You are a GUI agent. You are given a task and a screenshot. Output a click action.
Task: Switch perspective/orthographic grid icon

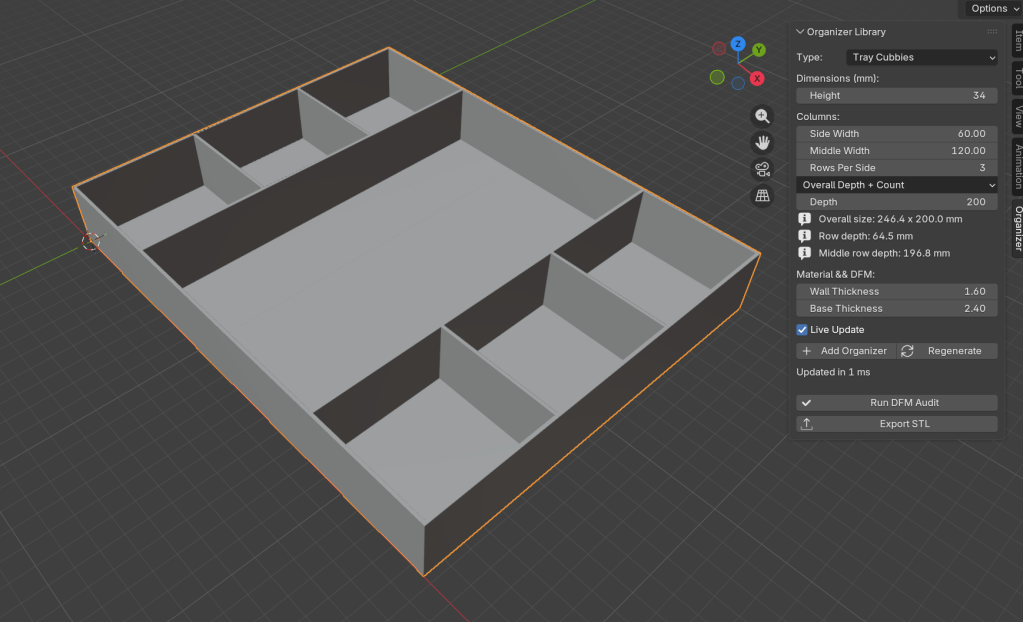[762, 195]
